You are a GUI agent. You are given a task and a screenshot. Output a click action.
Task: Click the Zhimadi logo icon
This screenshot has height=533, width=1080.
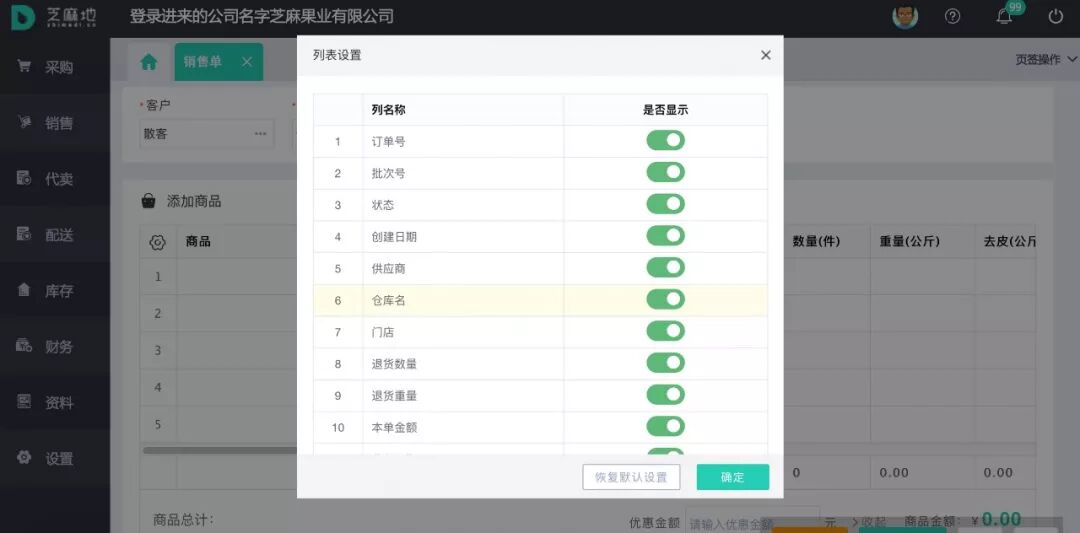click(x=23, y=17)
